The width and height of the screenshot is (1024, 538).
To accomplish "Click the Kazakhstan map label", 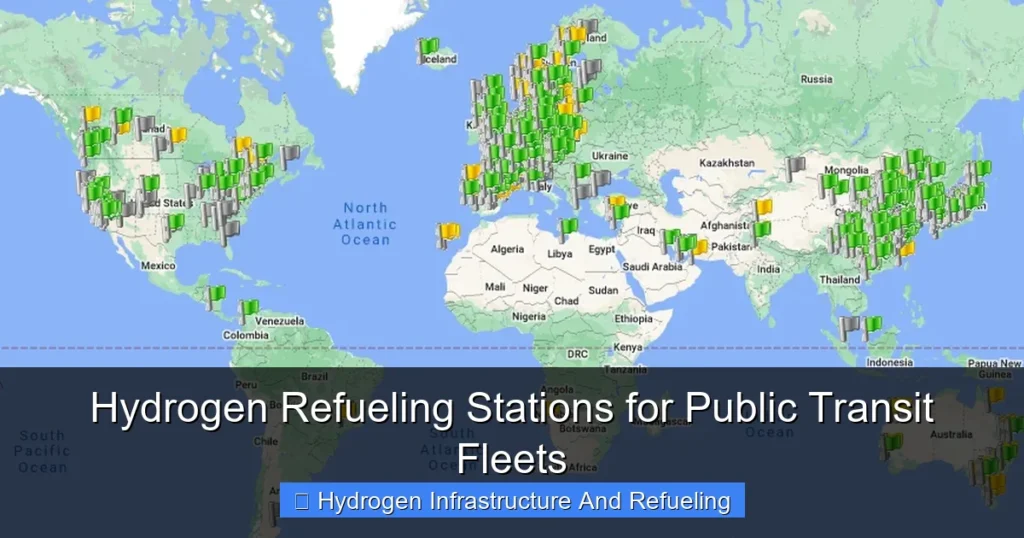I will [x=726, y=163].
